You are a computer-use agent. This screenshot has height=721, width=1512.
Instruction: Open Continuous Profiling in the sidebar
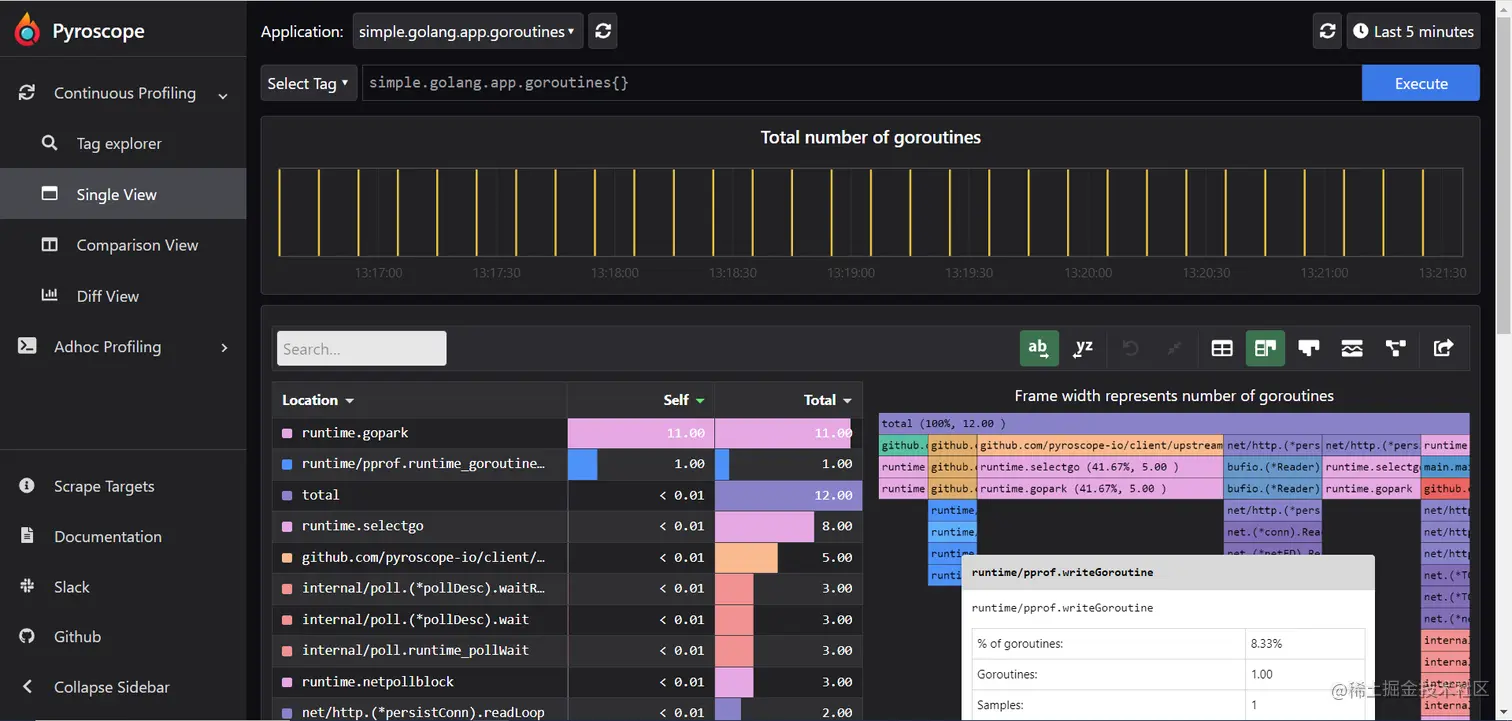pyautogui.click(x=125, y=93)
